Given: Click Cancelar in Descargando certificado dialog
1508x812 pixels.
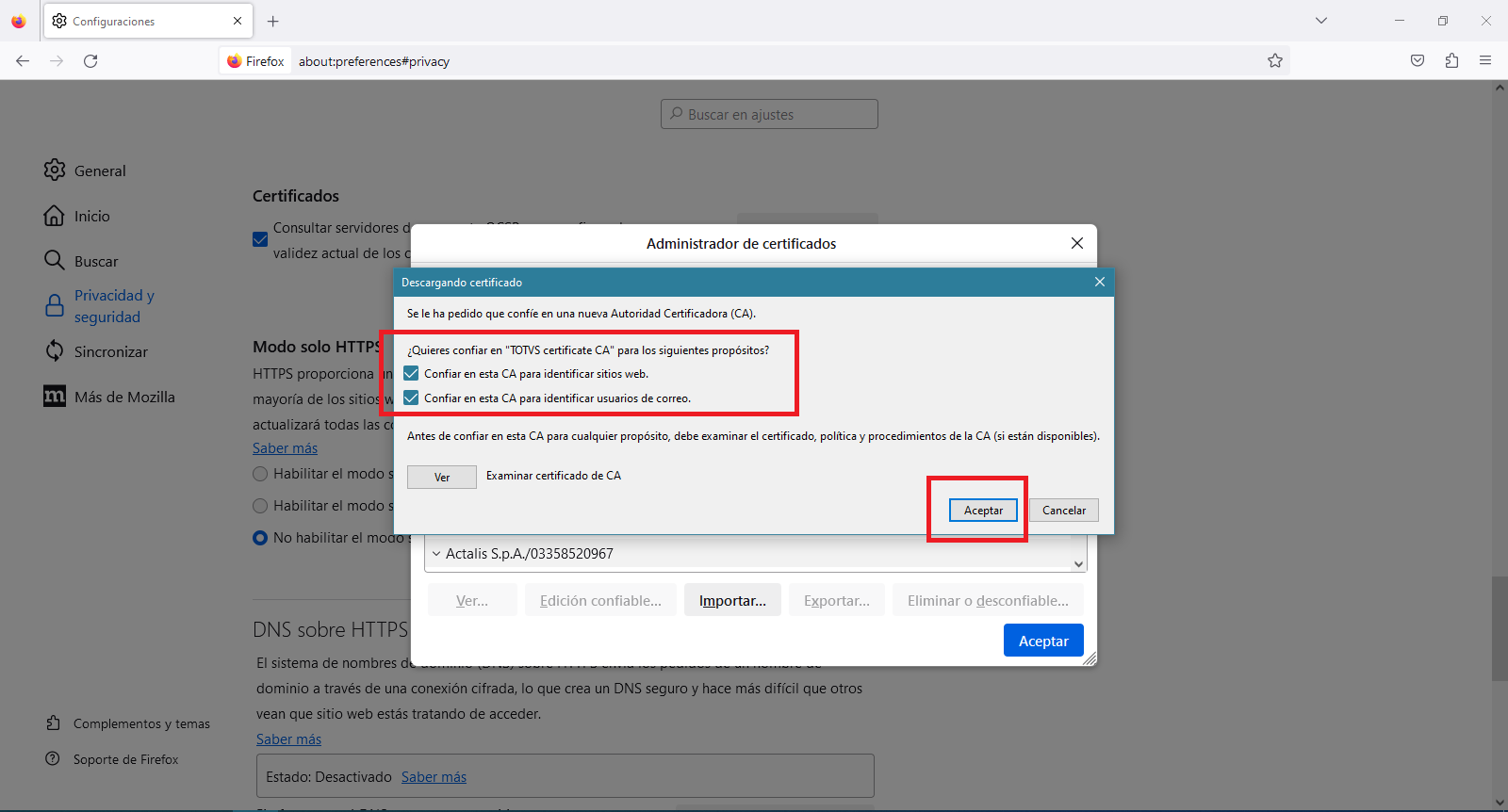Looking at the screenshot, I should tap(1064, 510).
